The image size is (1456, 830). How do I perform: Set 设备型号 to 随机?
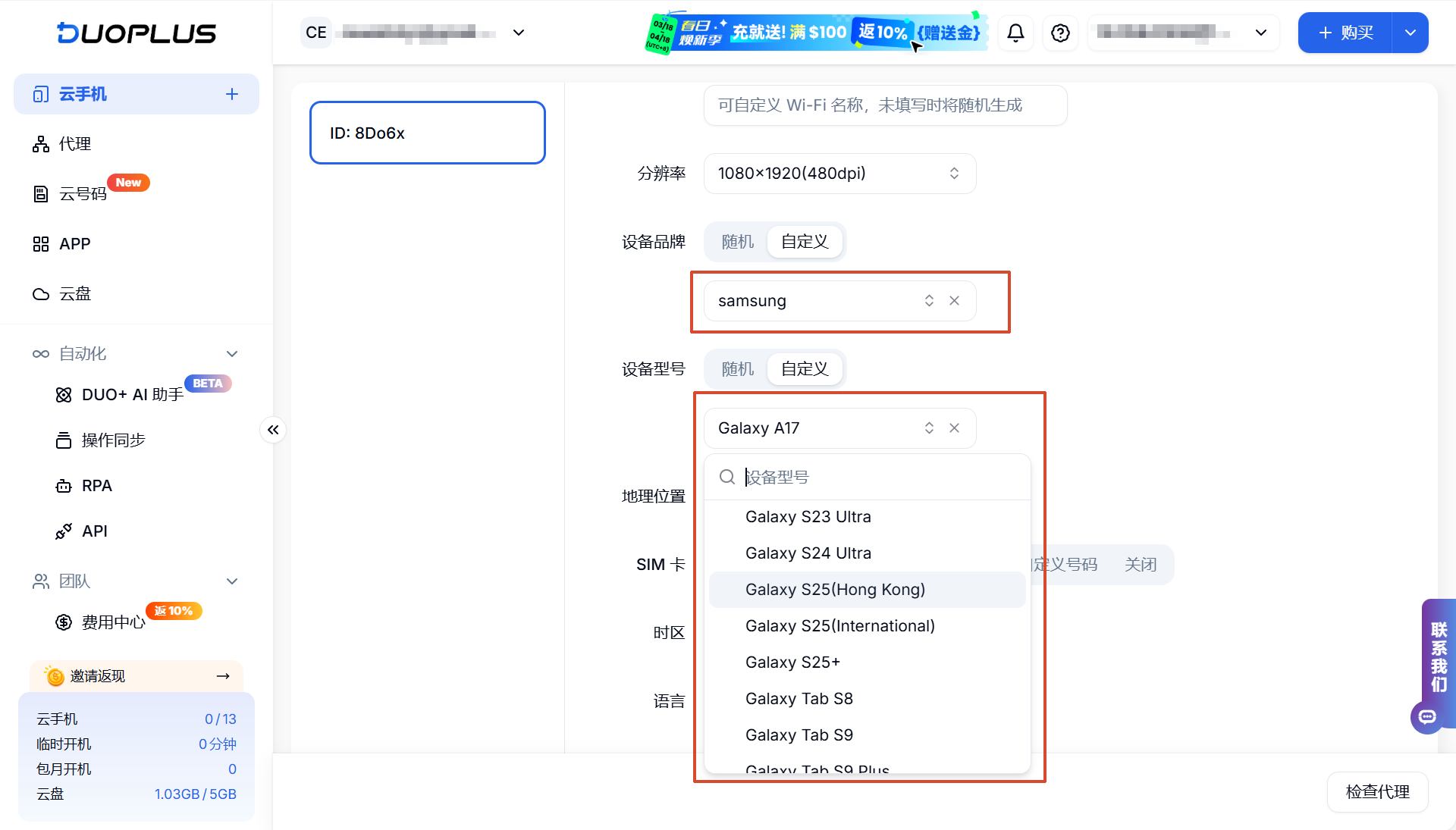[x=737, y=369]
